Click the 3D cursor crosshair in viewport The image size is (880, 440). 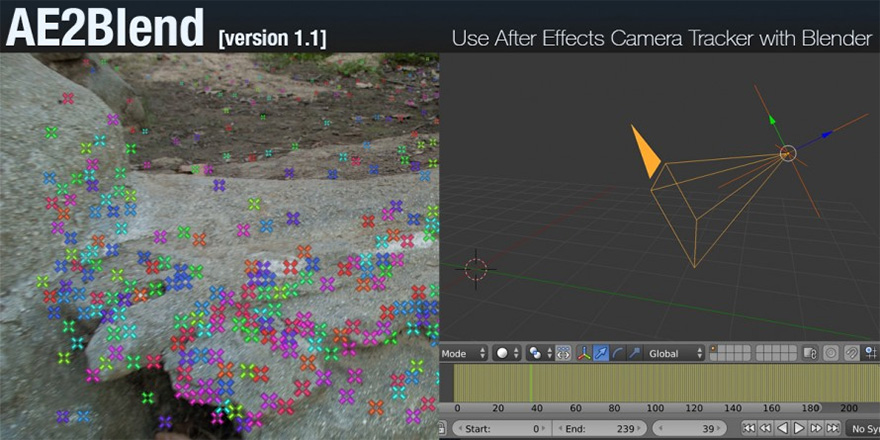(x=476, y=269)
